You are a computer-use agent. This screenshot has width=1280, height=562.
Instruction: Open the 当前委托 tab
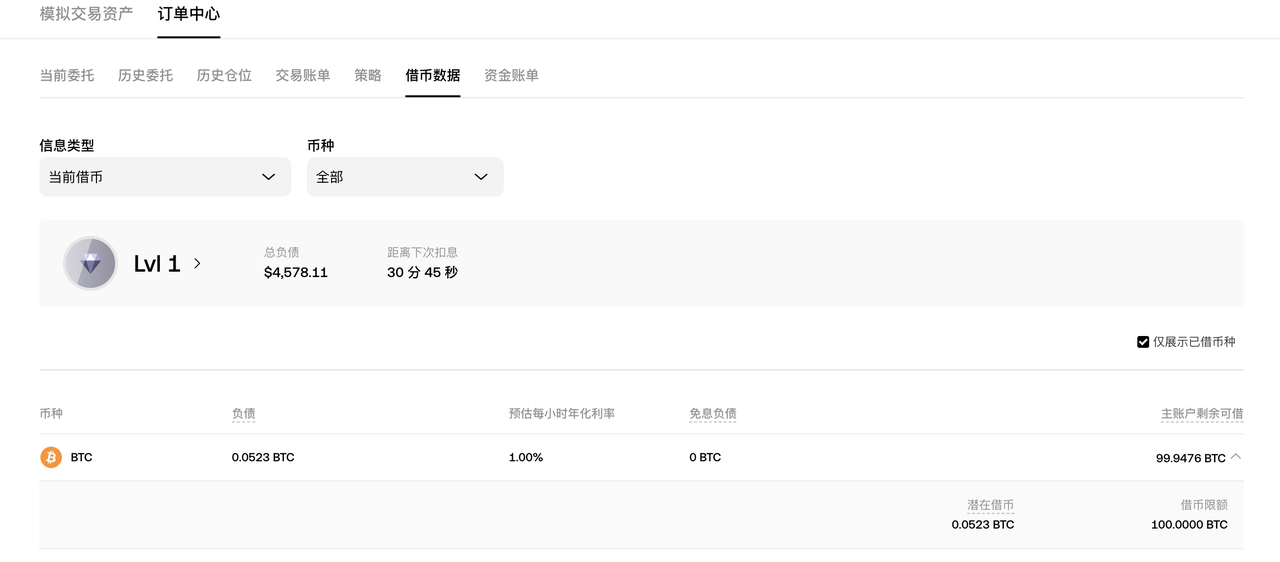point(67,75)
